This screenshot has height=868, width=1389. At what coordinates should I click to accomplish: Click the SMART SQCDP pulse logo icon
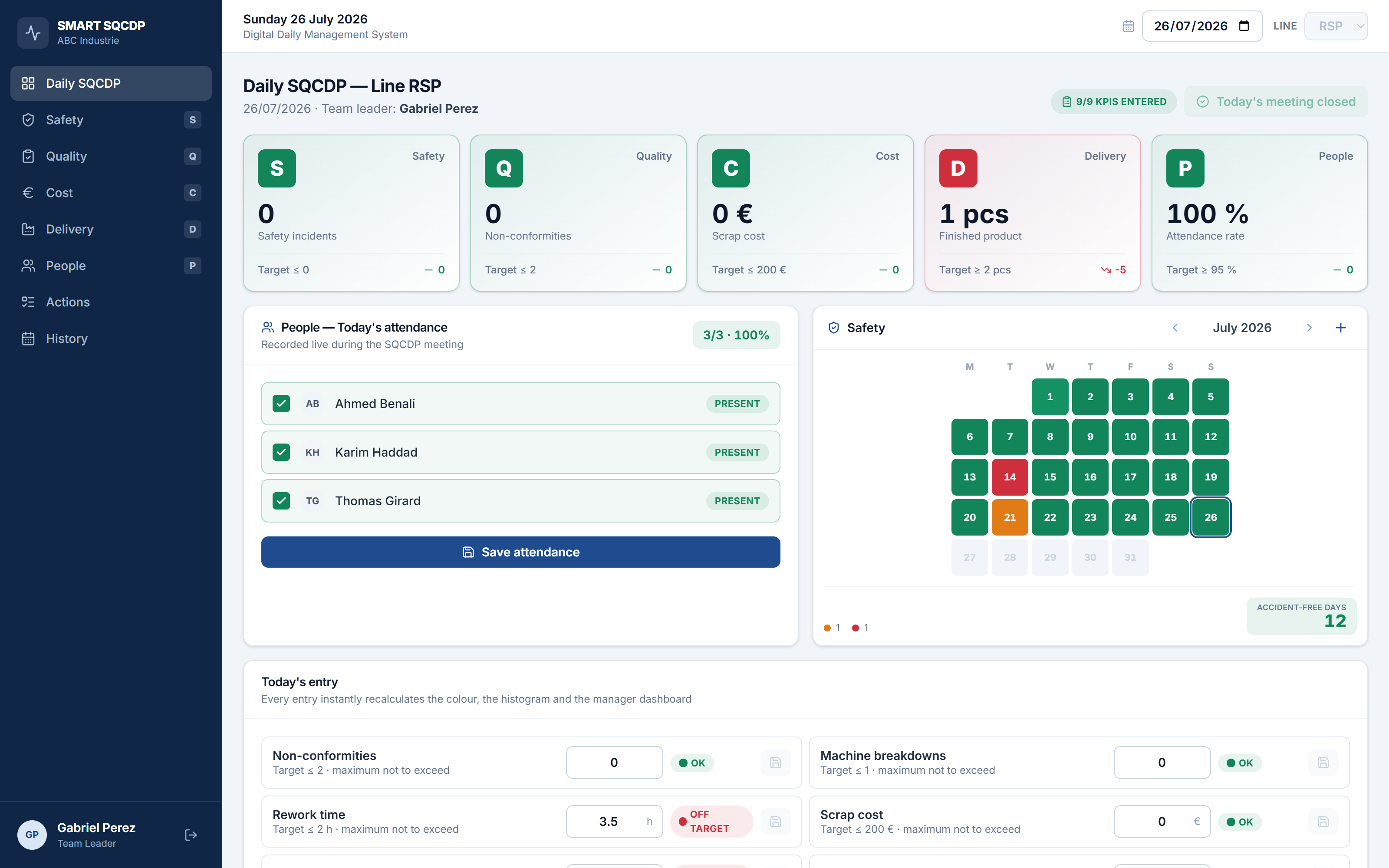pos(33,33)
